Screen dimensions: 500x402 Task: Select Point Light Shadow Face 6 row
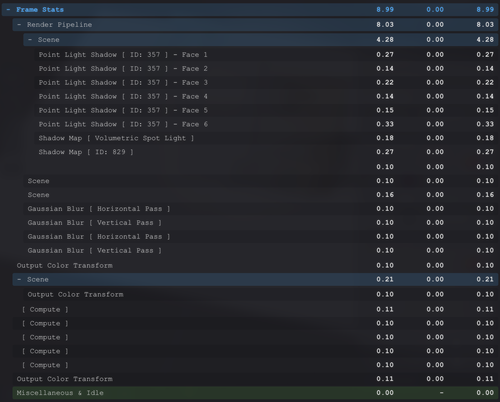(x=266, y=124)
